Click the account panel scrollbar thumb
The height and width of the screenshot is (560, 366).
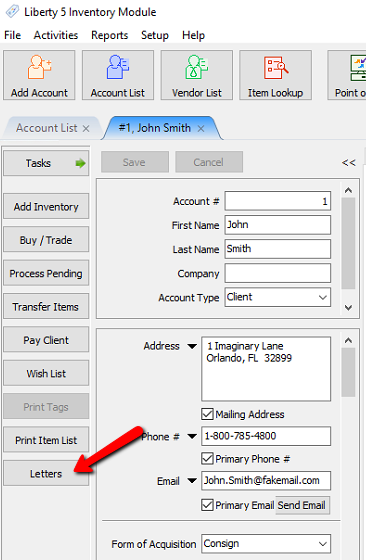[348, 243]
